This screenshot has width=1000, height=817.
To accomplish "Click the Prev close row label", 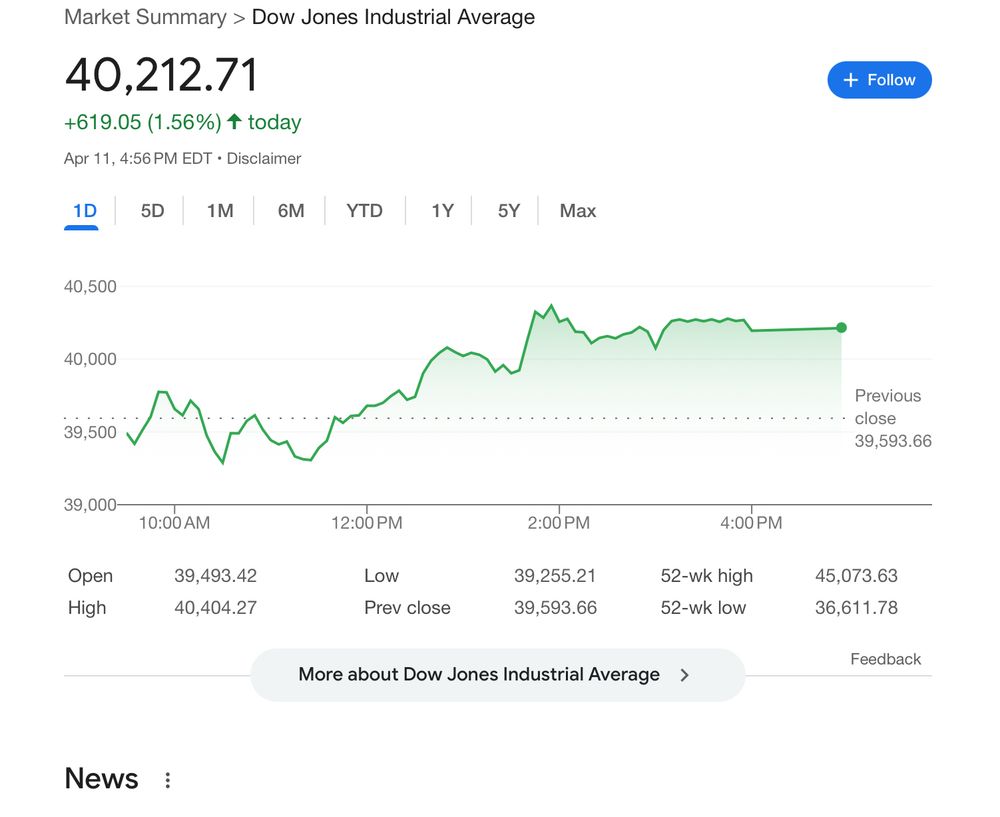I will tap(407, 608).
